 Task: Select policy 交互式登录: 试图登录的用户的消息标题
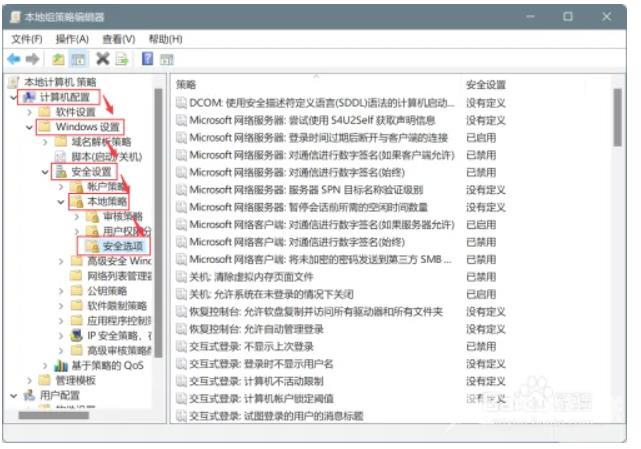(x=276, y=416)
